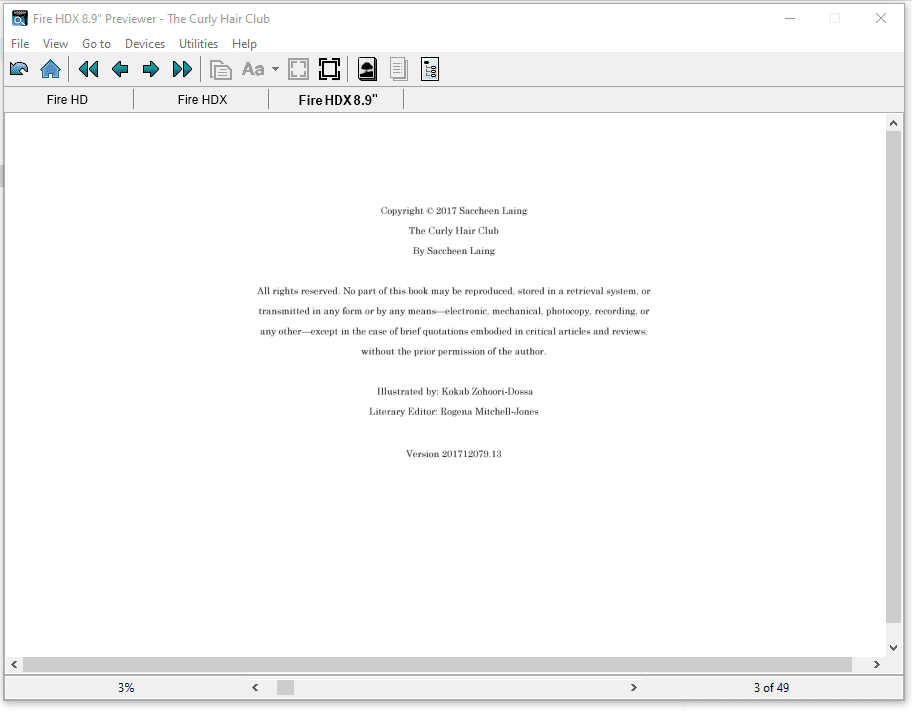Open the table of contents list icon
Screen dimensions: 912x711
click(430, 69)
